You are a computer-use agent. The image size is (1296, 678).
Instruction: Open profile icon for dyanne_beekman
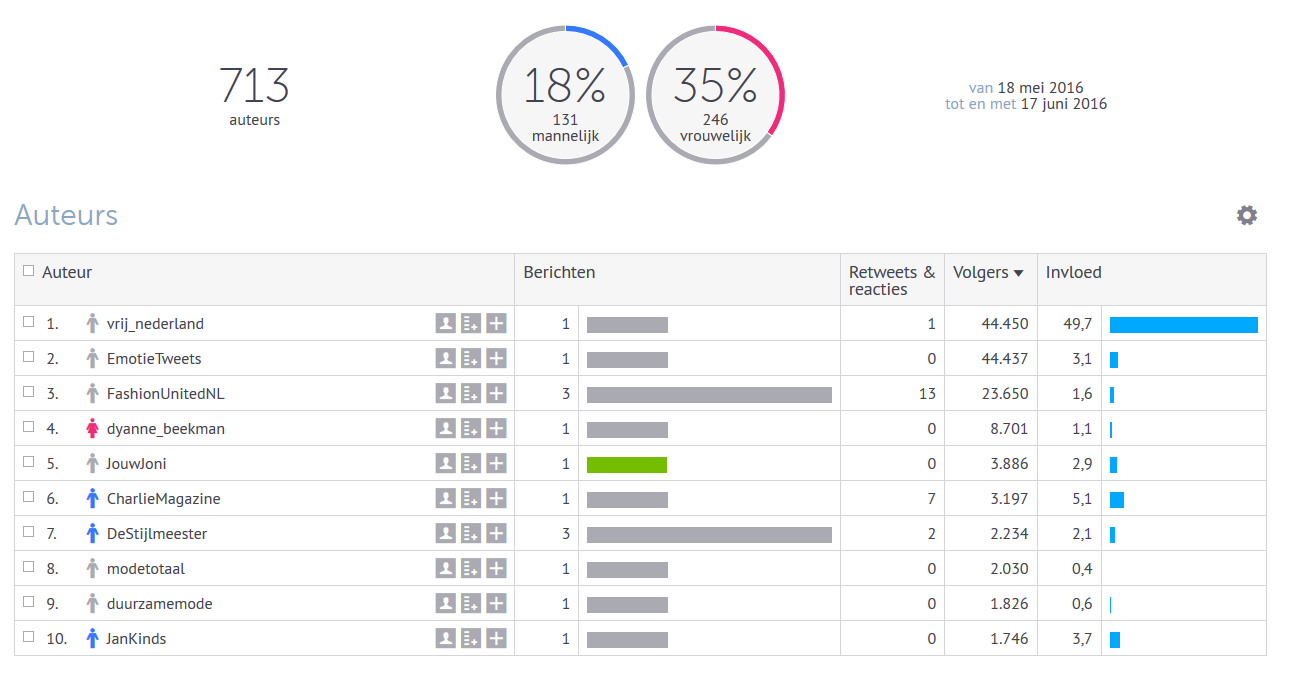click(x=446, y=429)
